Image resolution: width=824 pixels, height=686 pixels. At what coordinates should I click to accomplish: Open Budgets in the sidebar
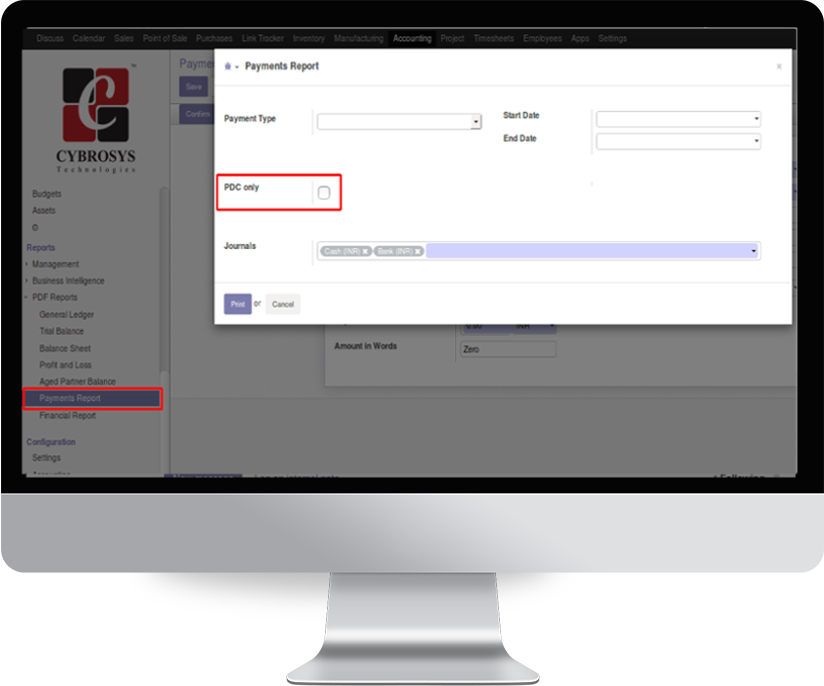(47, 194)
